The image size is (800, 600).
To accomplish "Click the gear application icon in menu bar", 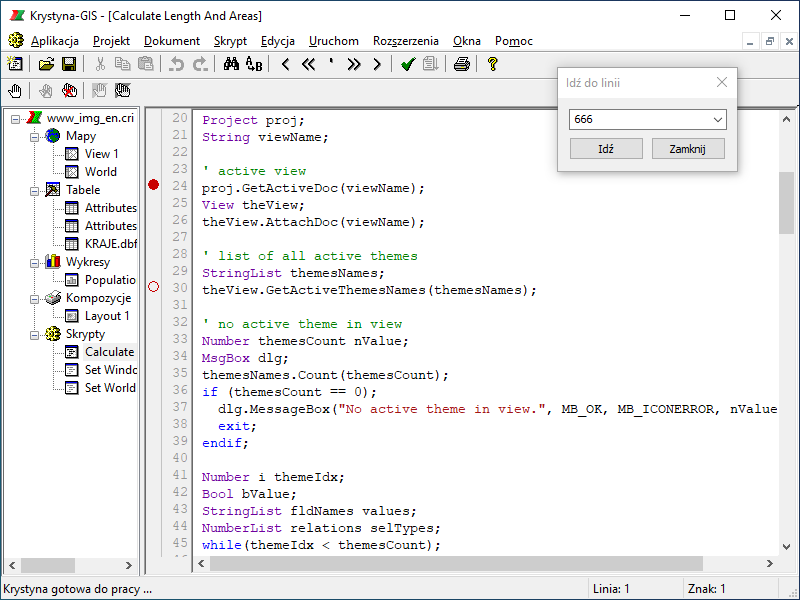I will coord(16,40).
